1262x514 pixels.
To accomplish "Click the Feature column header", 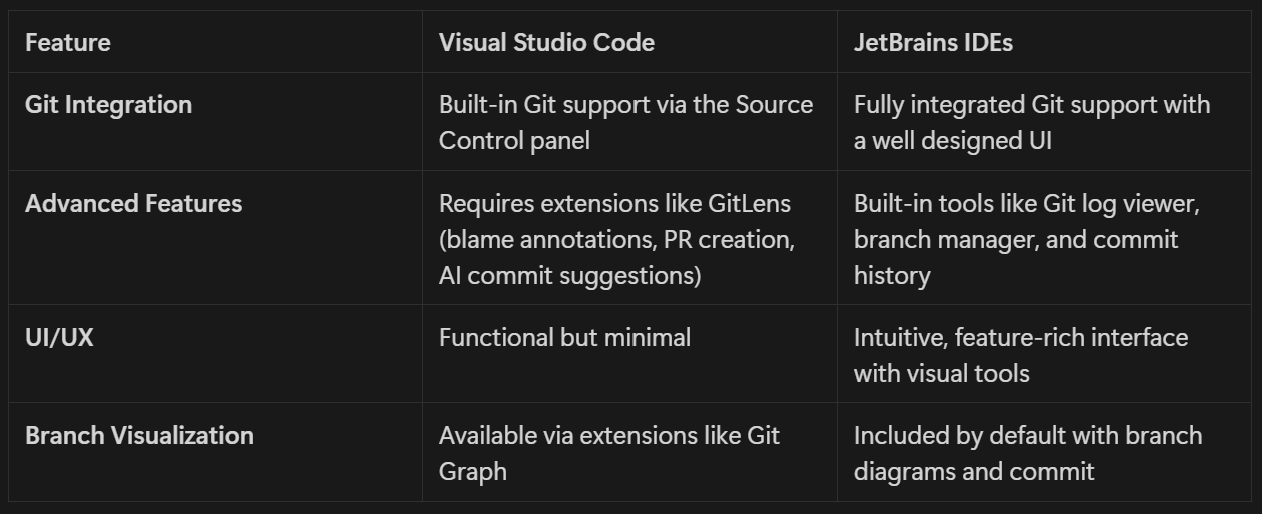I will [x=68, y=42].
